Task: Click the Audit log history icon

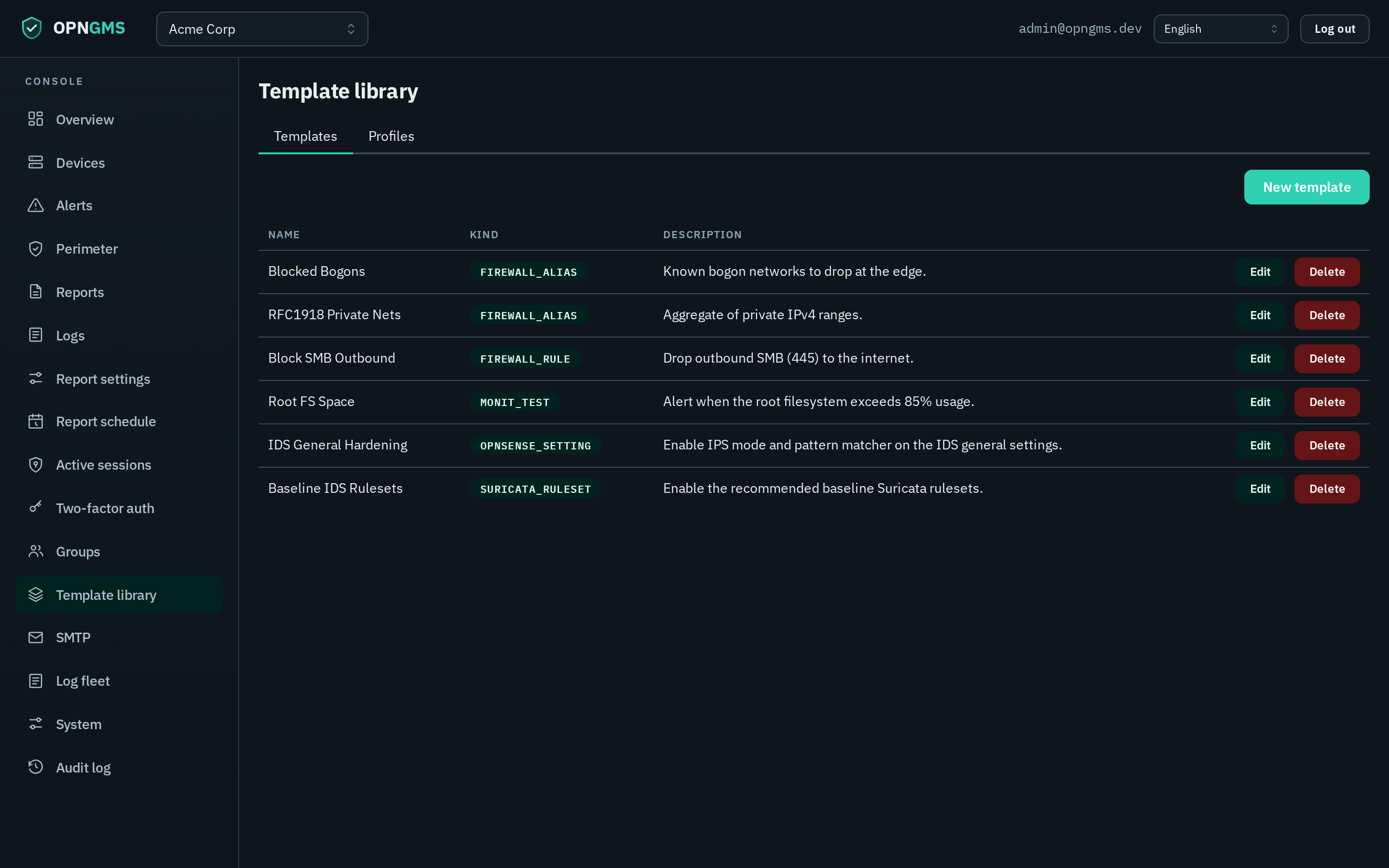Action: point(36,767)
